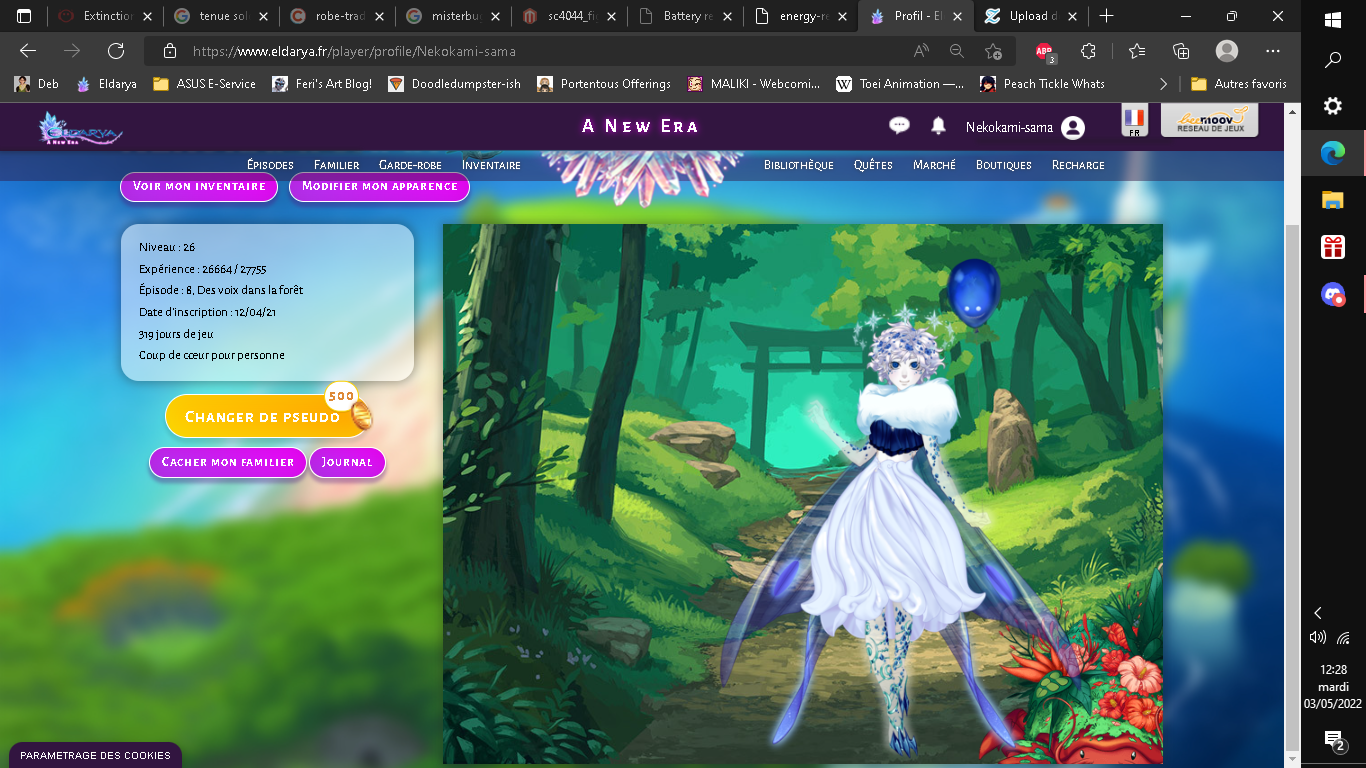Show hidden system tray icons
Image resolution: width=1366 pixels, height=768 pixels.
[1318, 613]
